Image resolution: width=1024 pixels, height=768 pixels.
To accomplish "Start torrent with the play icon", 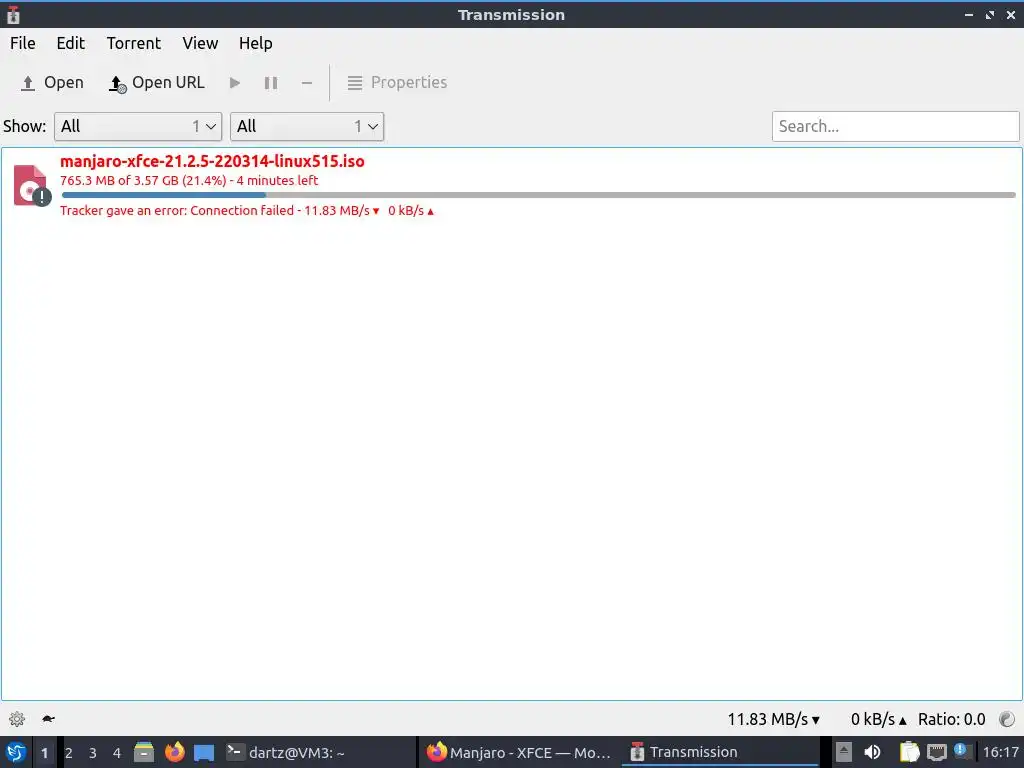I will [234, 83].
